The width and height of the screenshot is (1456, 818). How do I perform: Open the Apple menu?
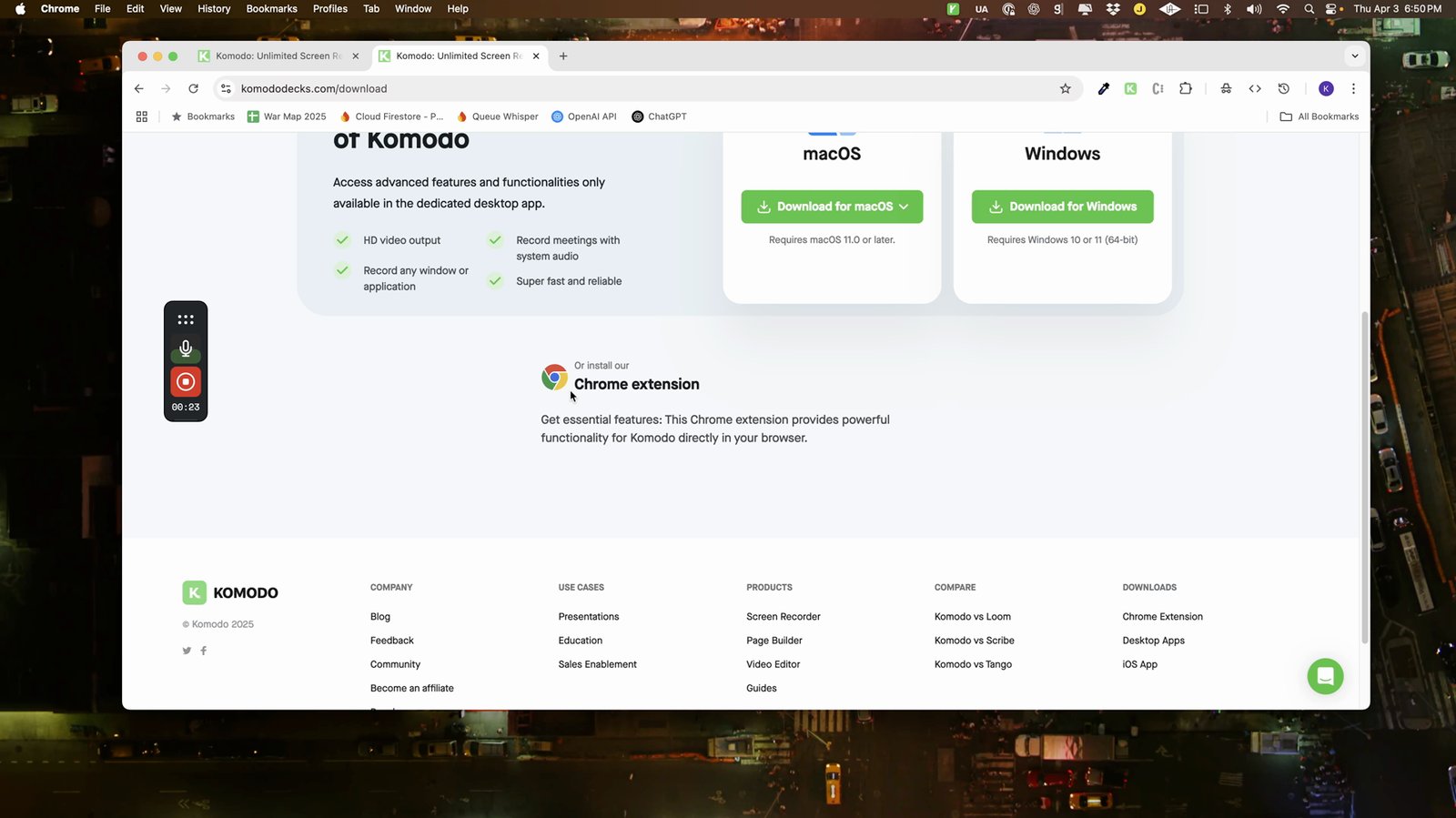[x=20, y=8]
